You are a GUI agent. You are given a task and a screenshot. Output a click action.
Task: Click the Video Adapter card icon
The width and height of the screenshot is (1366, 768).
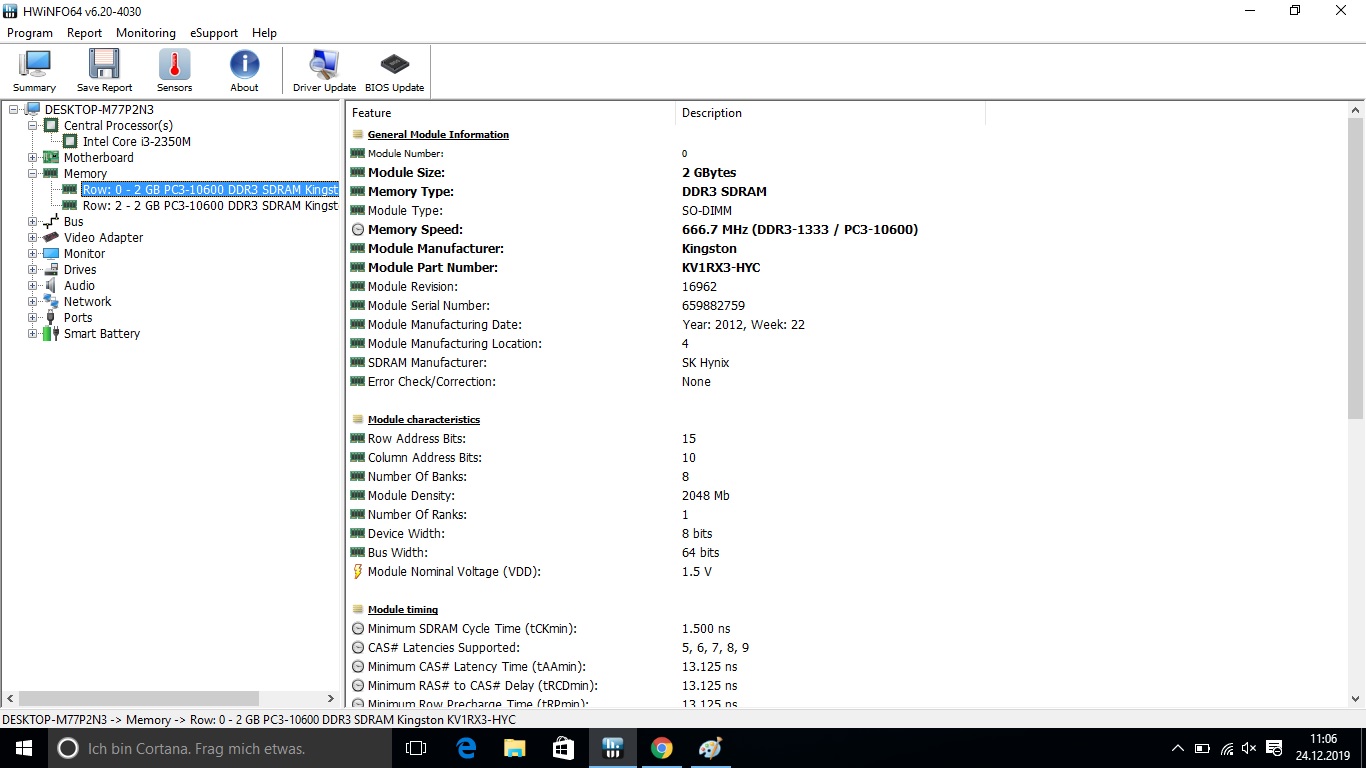pos(51,237)
